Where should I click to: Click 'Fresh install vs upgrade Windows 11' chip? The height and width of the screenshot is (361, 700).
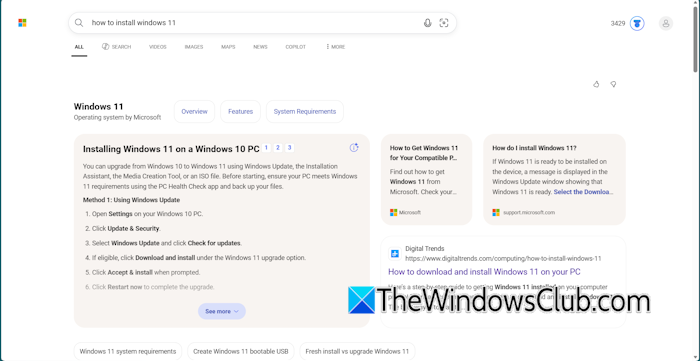tap(357, 351)
